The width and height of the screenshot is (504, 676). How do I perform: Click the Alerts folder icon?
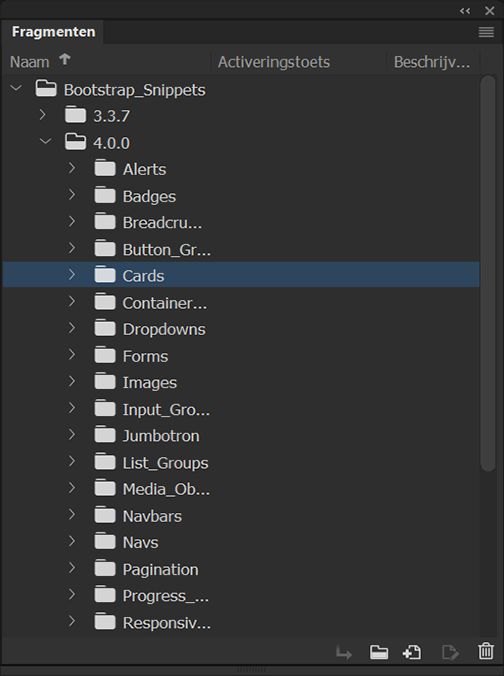105,169
